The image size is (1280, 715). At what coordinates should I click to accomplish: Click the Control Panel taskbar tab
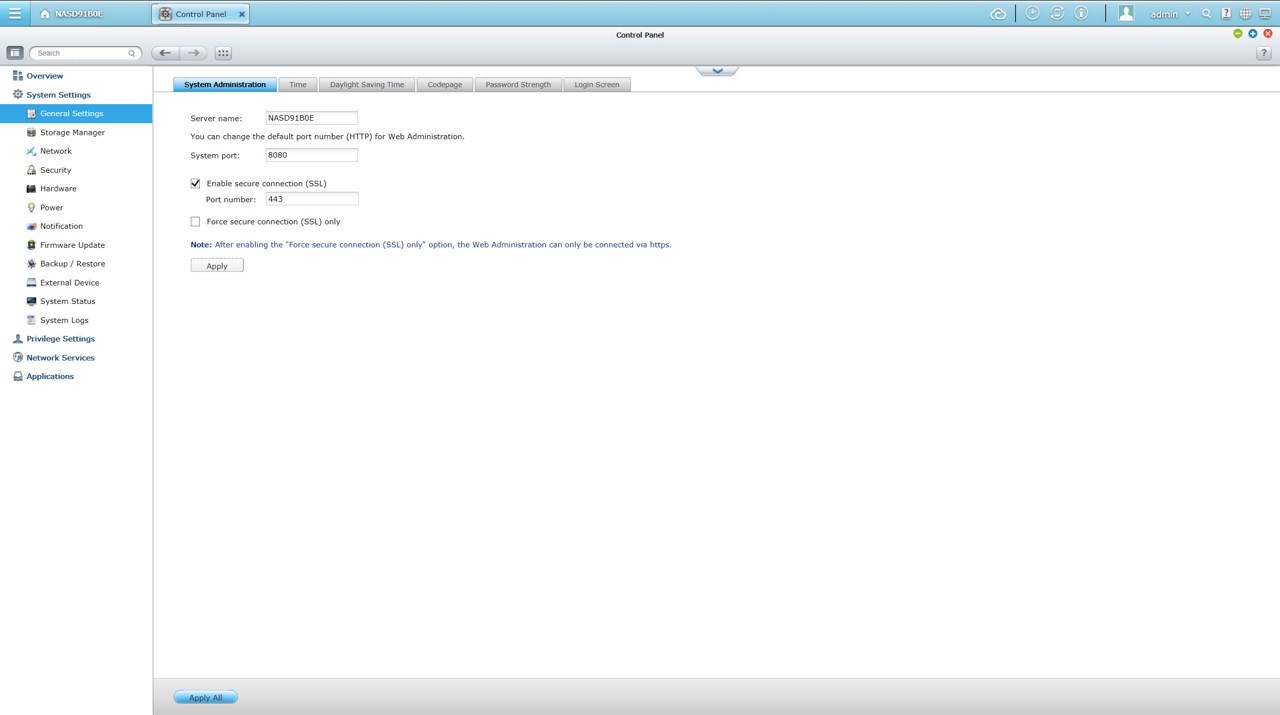[x=201, y=14]
